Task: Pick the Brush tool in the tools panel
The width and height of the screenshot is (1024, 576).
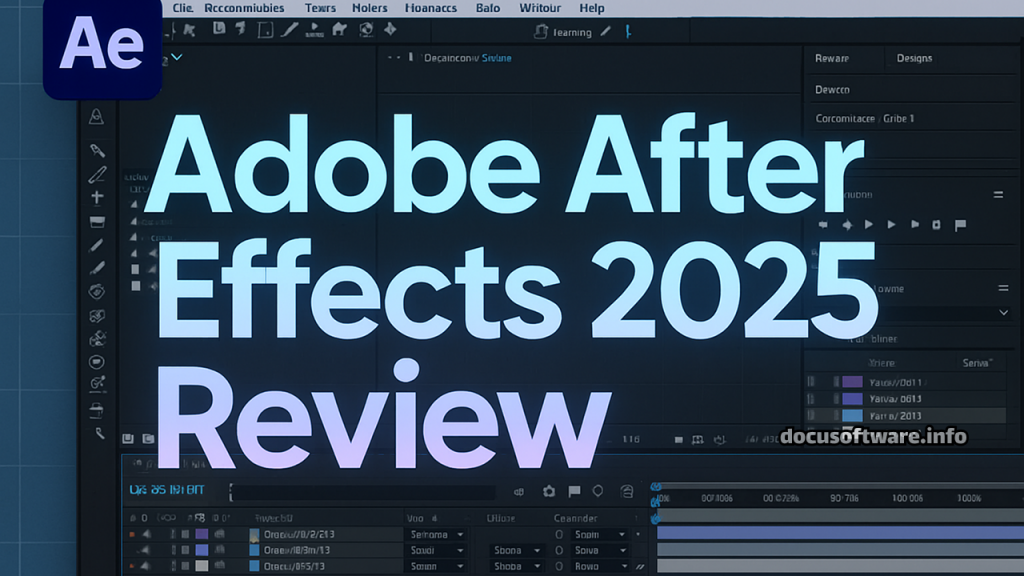Action: (x=97, y=244)
